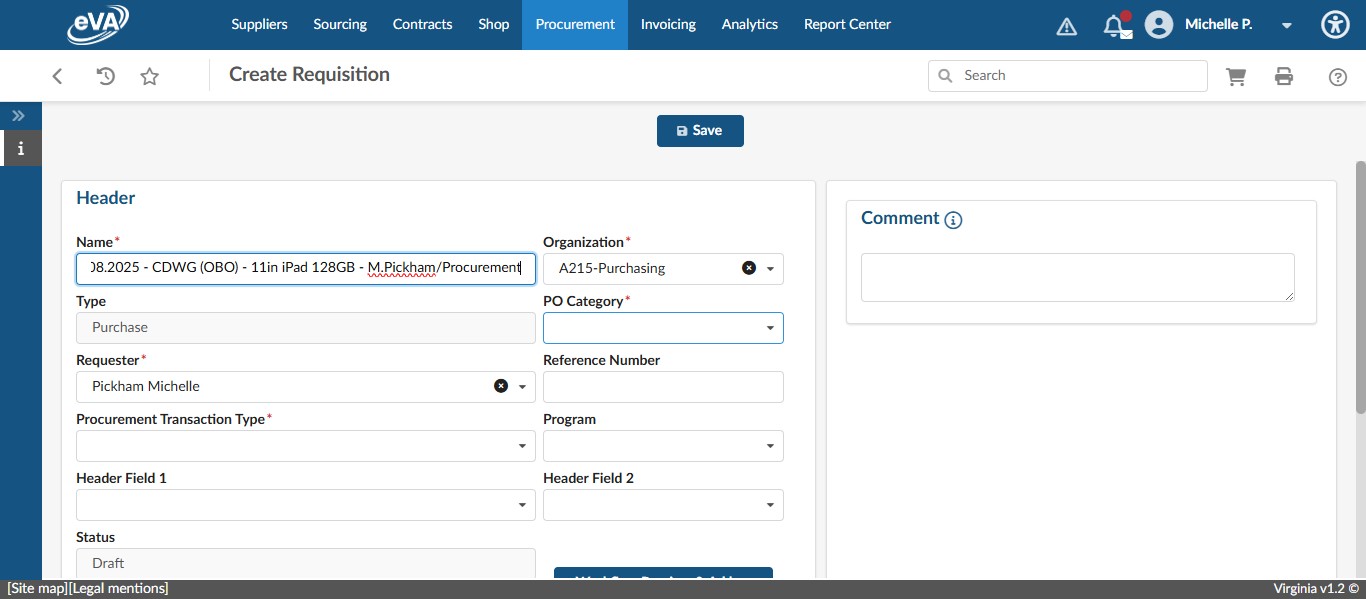The image size is (1366, 599).
Task: Click the warning triangle alert icon
Action: click(1066, 25)
